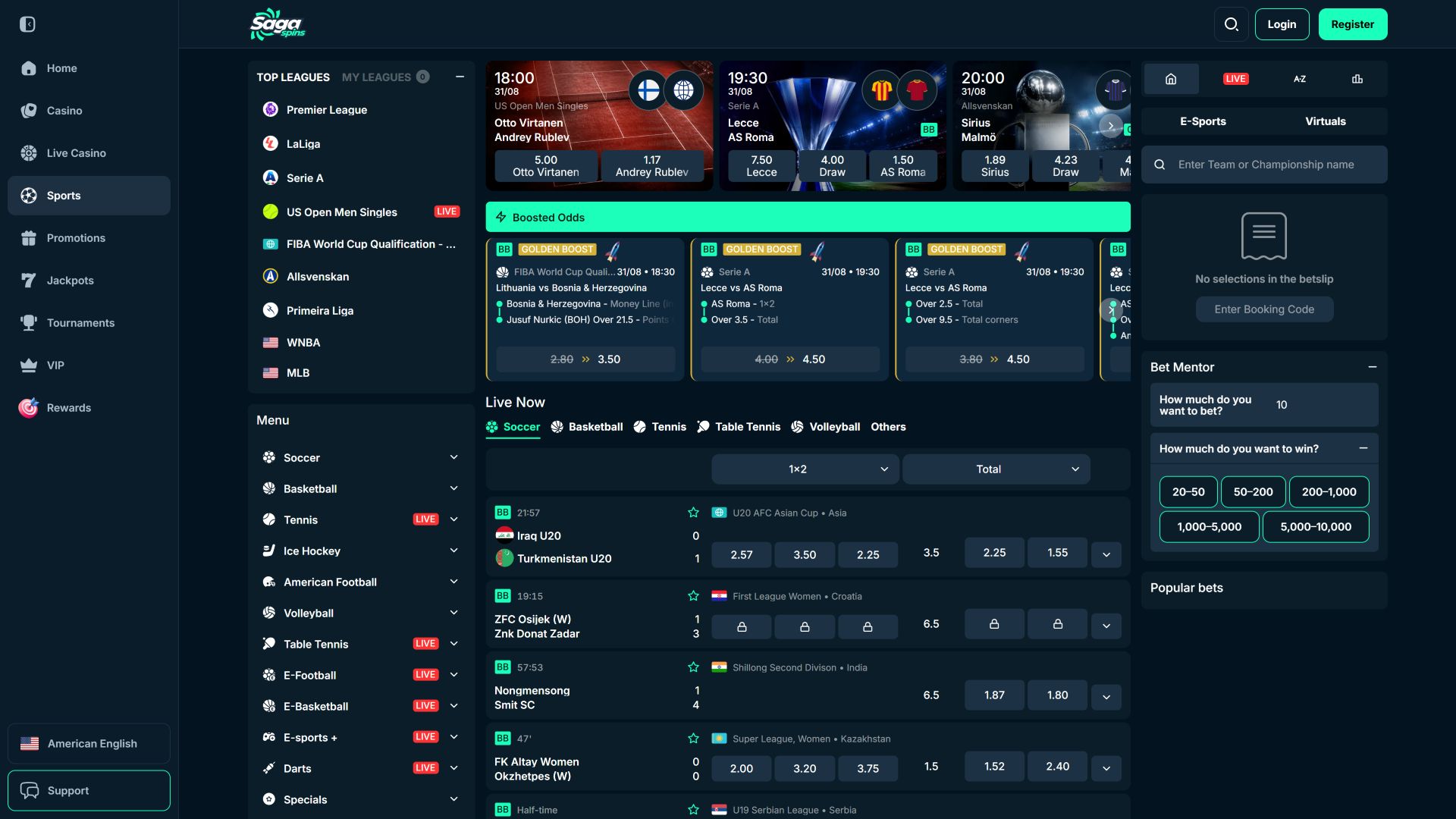Image resolution: width=1456 pixels, height=819 pixels.
Task: Favorite the ZFC Osijek (W) match star
Action: coord(693,596)
